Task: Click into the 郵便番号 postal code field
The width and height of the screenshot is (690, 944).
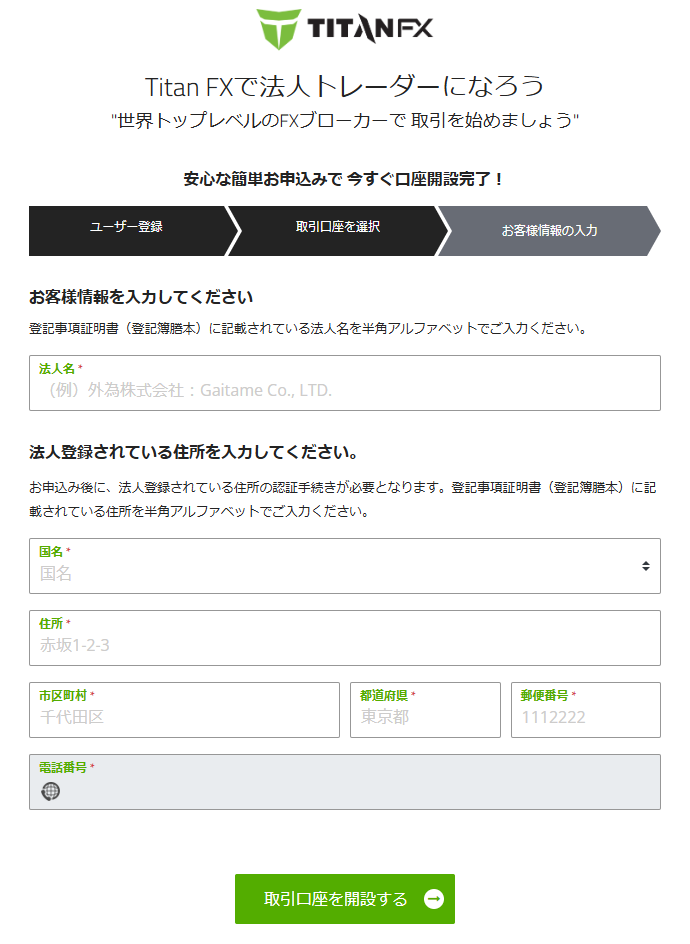Action: (586, 710)
